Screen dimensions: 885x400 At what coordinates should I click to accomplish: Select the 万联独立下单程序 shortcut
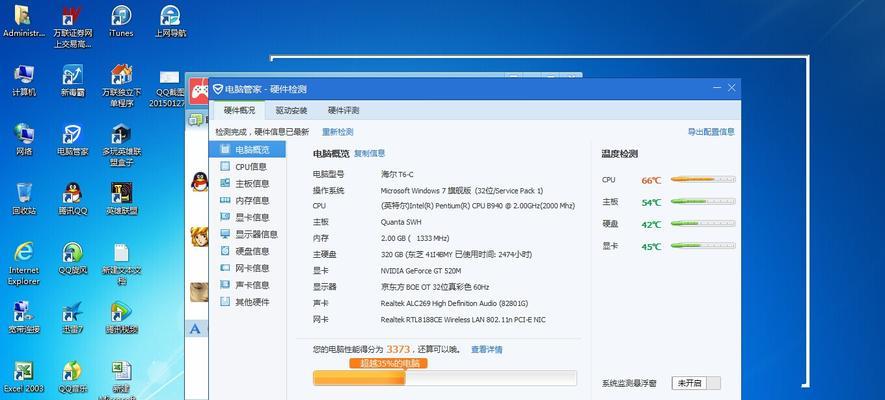point(121,86)
